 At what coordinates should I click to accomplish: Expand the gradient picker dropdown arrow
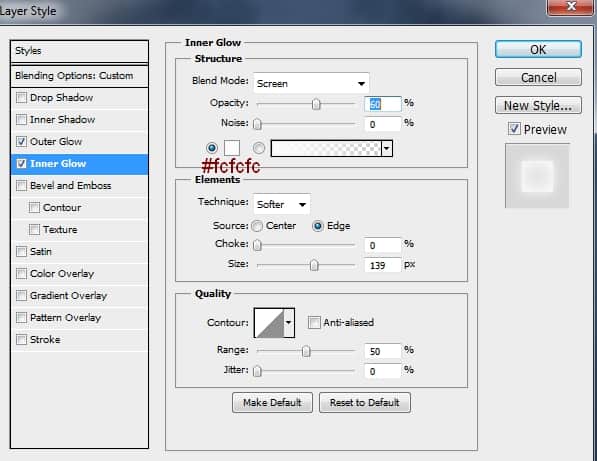click(387, 148)
